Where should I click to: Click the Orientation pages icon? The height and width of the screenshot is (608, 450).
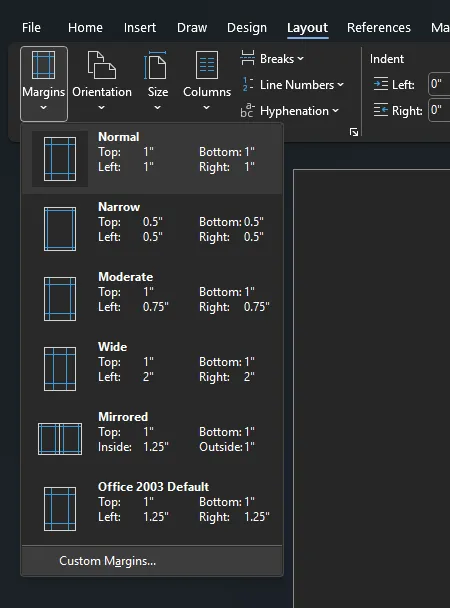click(102, 65)
